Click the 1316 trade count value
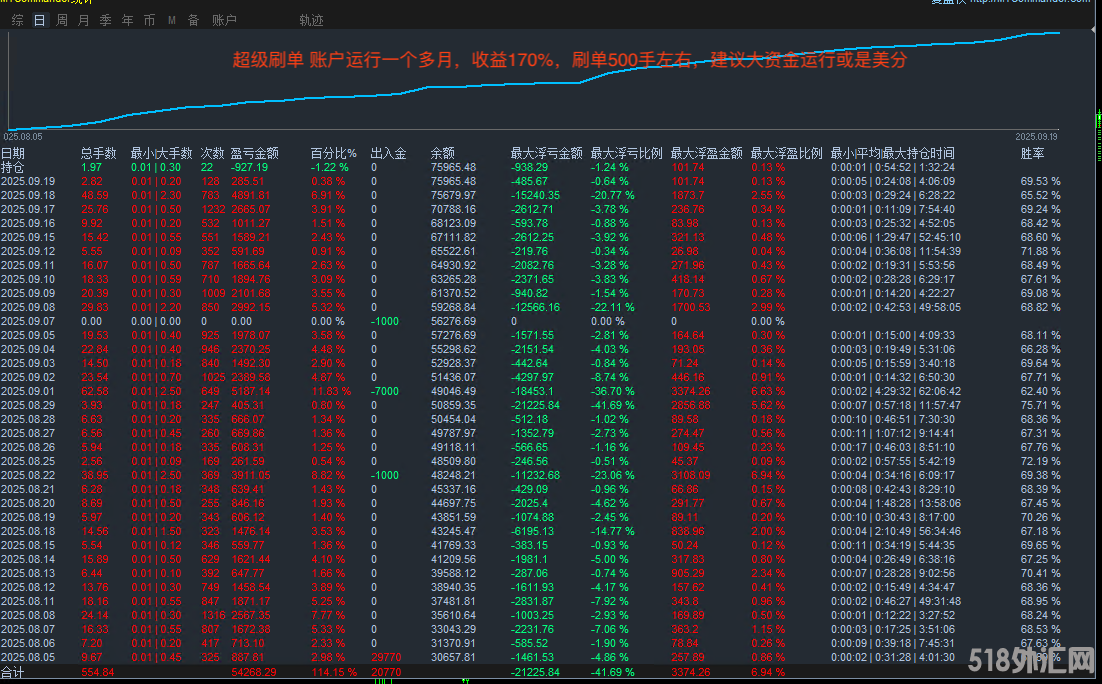Screen dimensions: 1102x684 (x=213, y=616)
